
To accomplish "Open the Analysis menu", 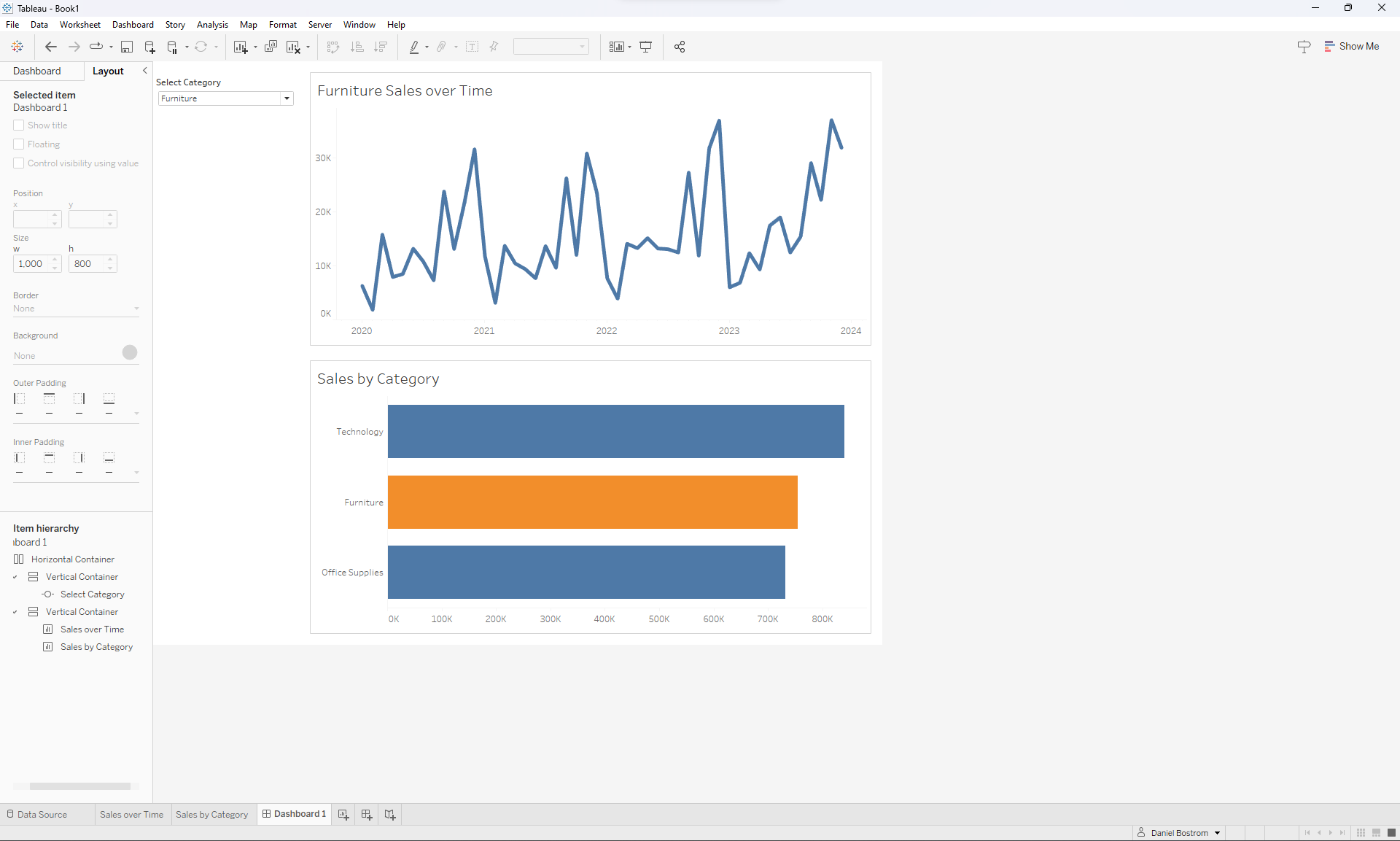I will [212, 25].
